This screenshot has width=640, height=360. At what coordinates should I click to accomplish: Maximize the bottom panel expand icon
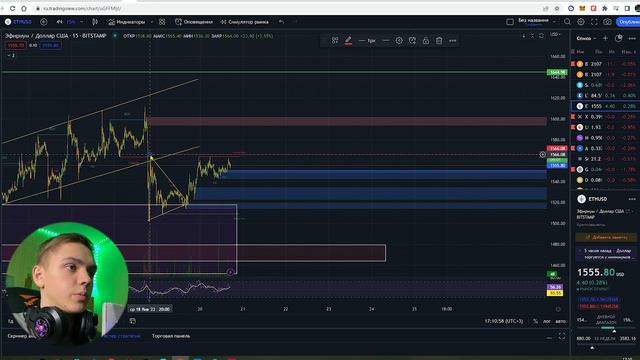(562, 336)
